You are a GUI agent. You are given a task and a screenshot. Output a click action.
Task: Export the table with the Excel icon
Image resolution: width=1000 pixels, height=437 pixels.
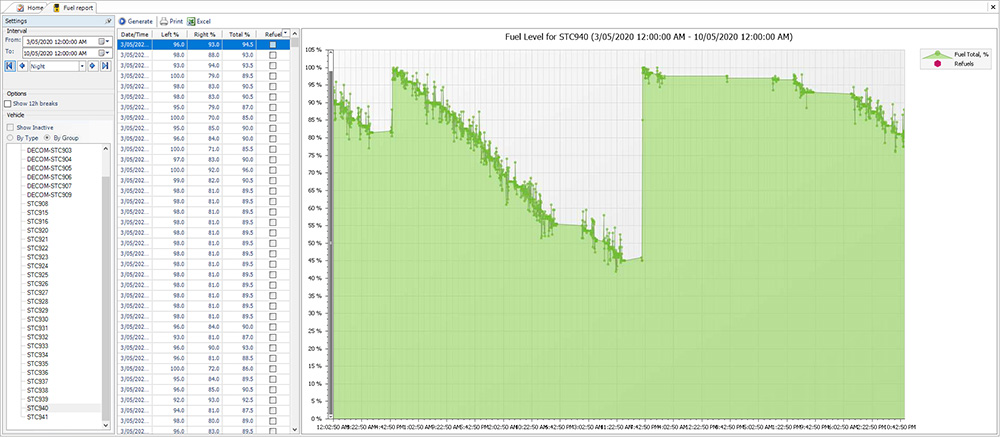191,21
